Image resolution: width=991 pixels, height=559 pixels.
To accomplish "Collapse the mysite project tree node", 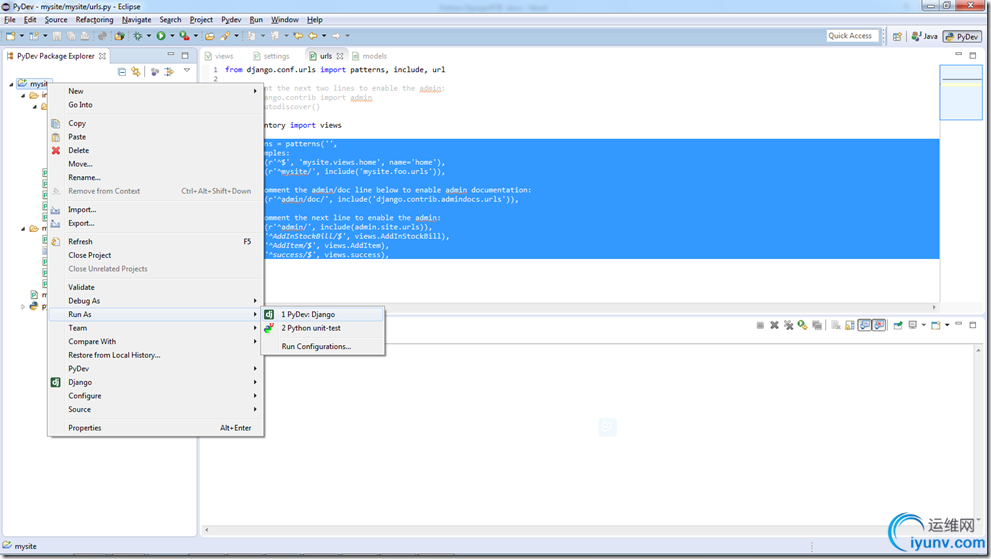I will (11, 84).
